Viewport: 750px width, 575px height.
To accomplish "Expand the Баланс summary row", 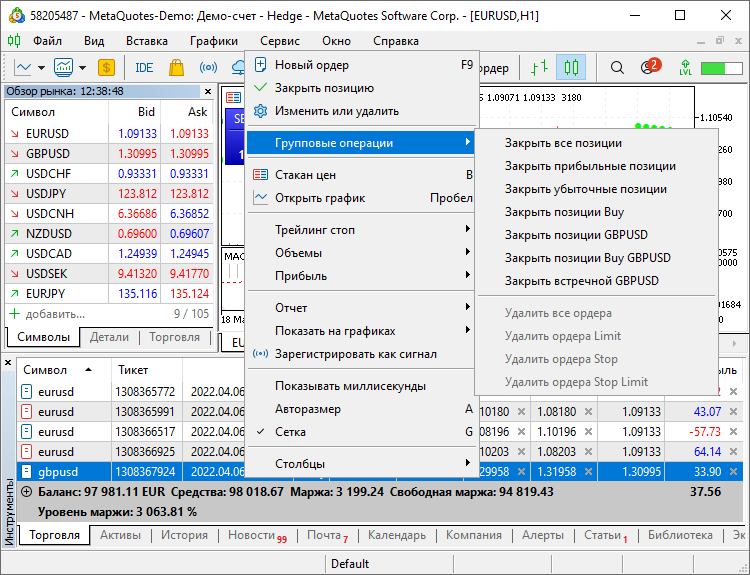I will pos(27,492).
